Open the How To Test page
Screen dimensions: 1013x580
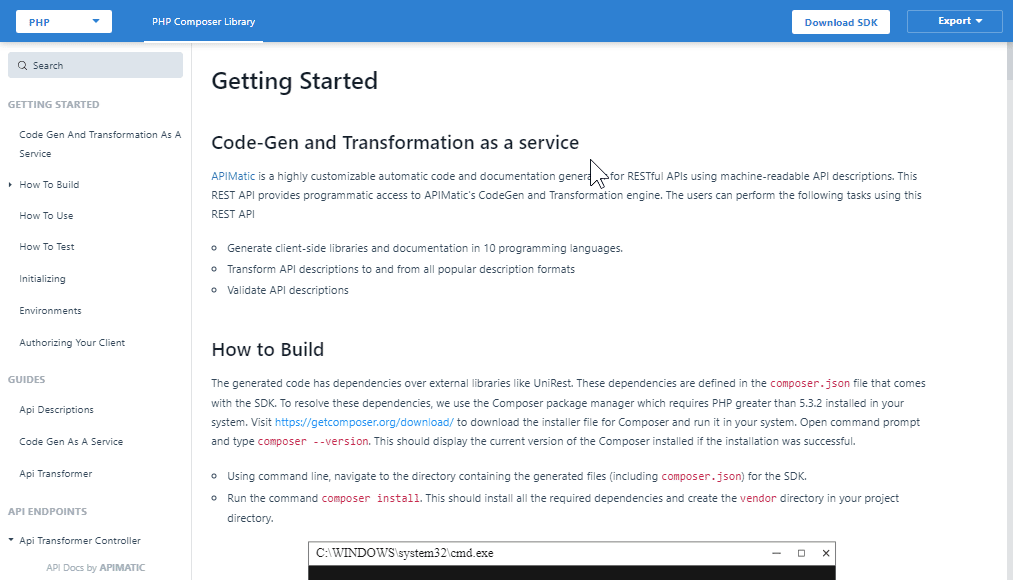44,246
